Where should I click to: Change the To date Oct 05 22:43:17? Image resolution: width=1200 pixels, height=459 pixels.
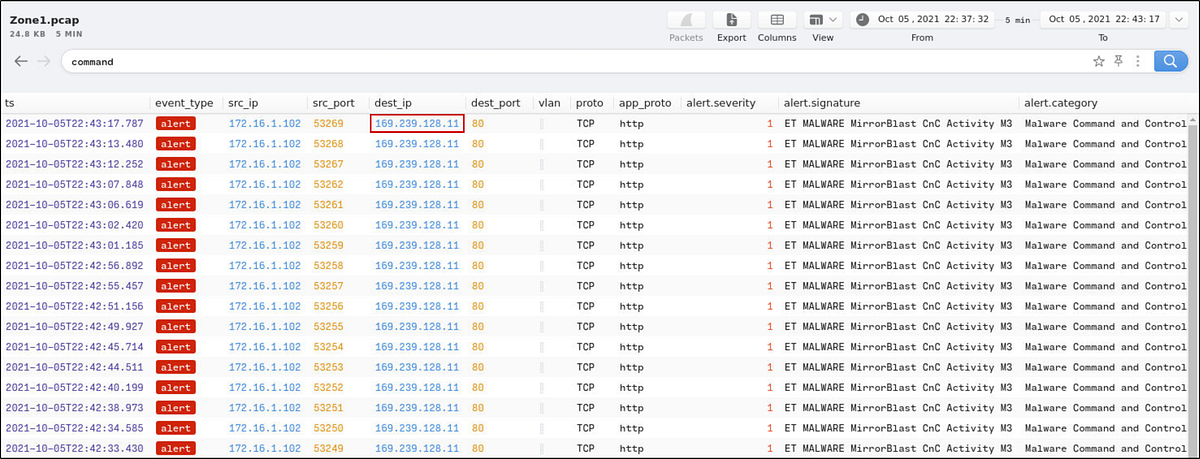[x=1104, y=19]
